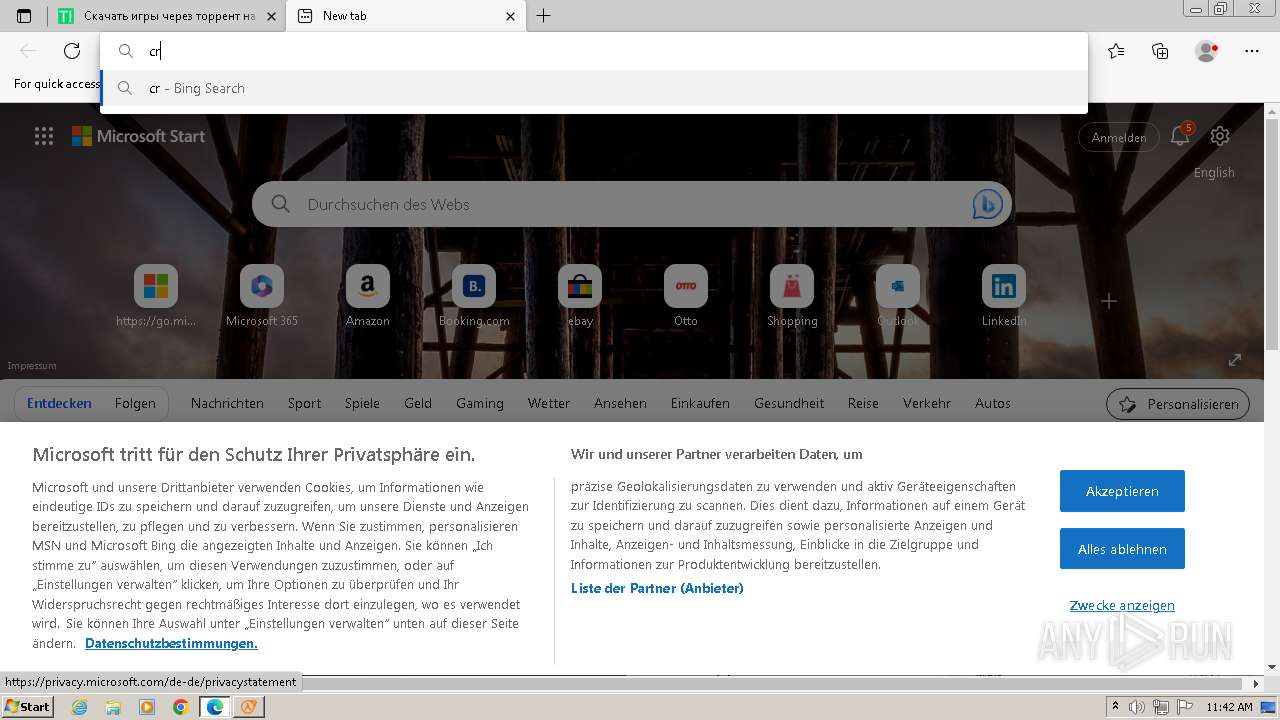Click the Akzeptieren cookie button
Image resolution: width=1280 pixels, height=720 pixels.
coord(1122,491)
